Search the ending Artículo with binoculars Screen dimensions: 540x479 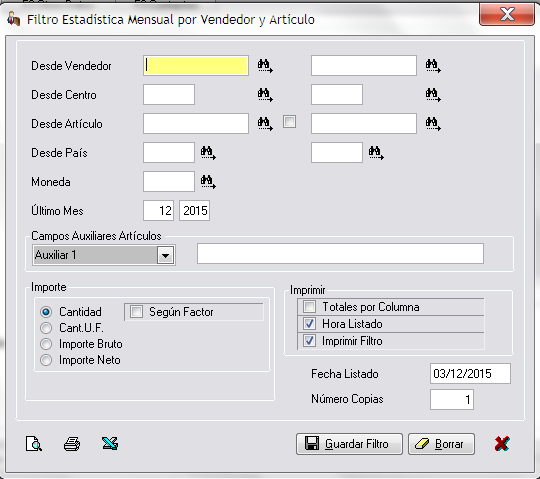click(433, 124)
